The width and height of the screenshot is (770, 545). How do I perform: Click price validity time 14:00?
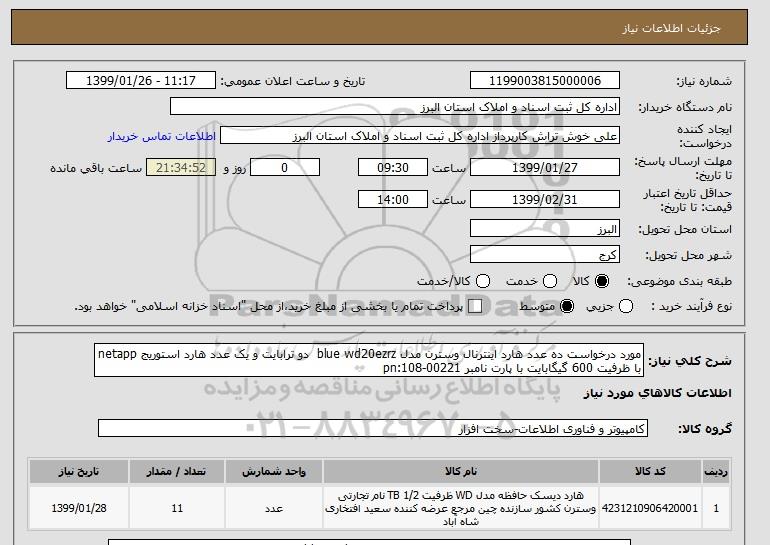[x=393, y=199]
